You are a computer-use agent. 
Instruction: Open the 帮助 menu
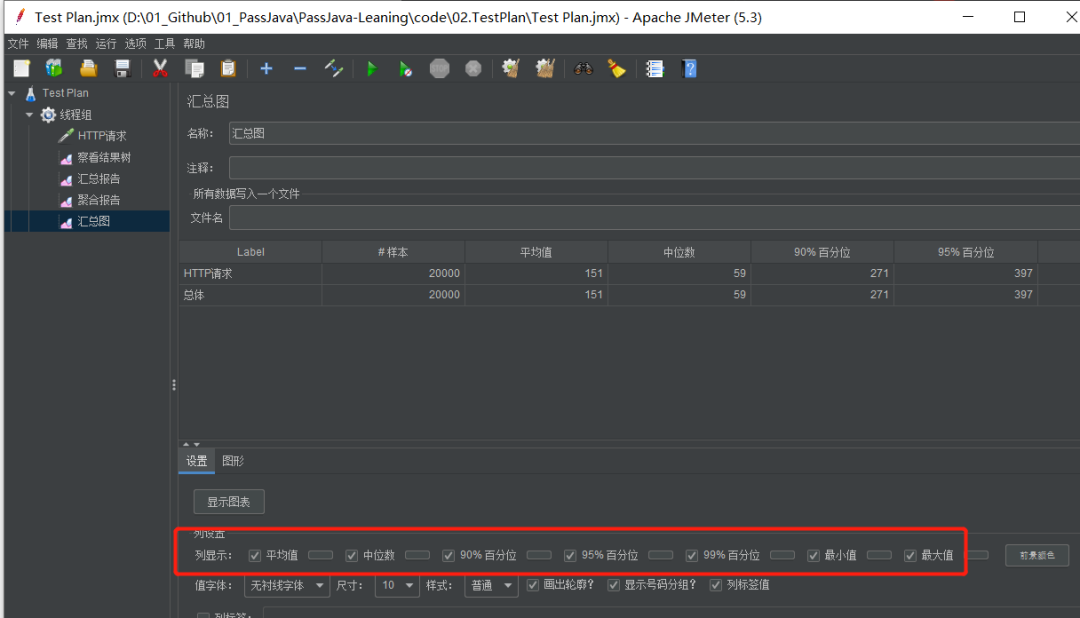194,43
